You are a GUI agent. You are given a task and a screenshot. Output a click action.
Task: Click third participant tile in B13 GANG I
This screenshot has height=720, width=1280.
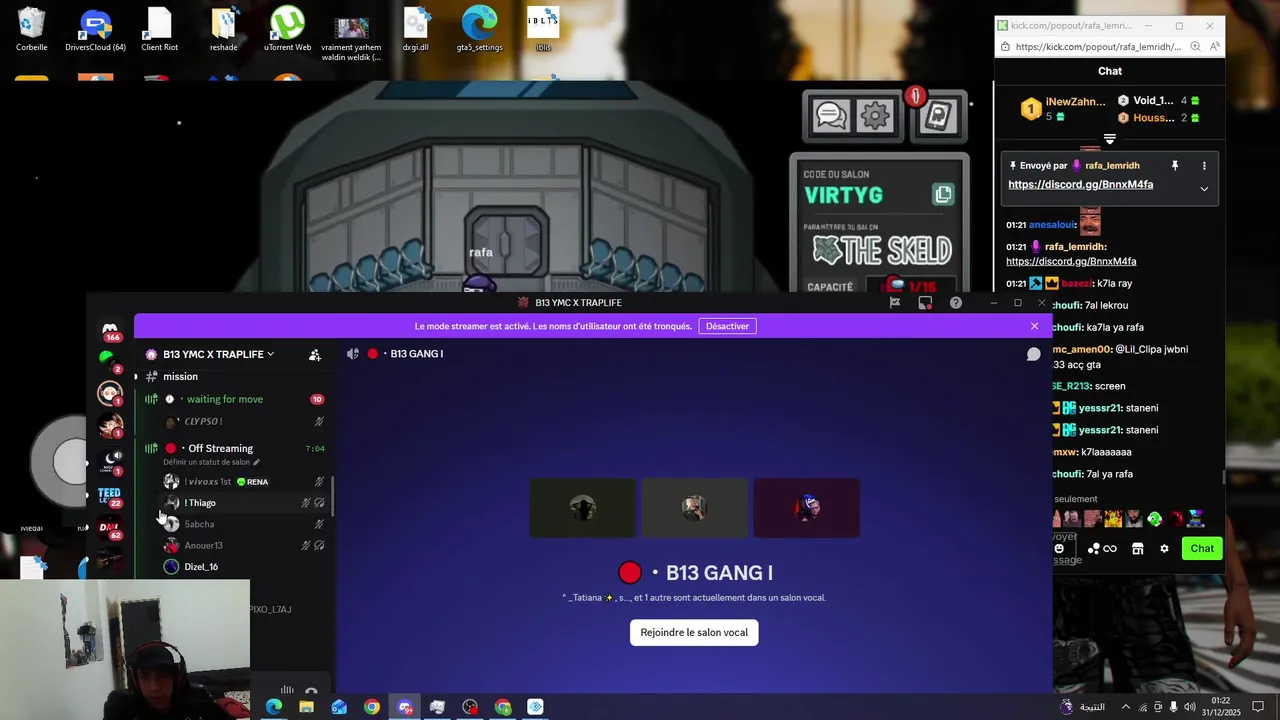[806, 508]
